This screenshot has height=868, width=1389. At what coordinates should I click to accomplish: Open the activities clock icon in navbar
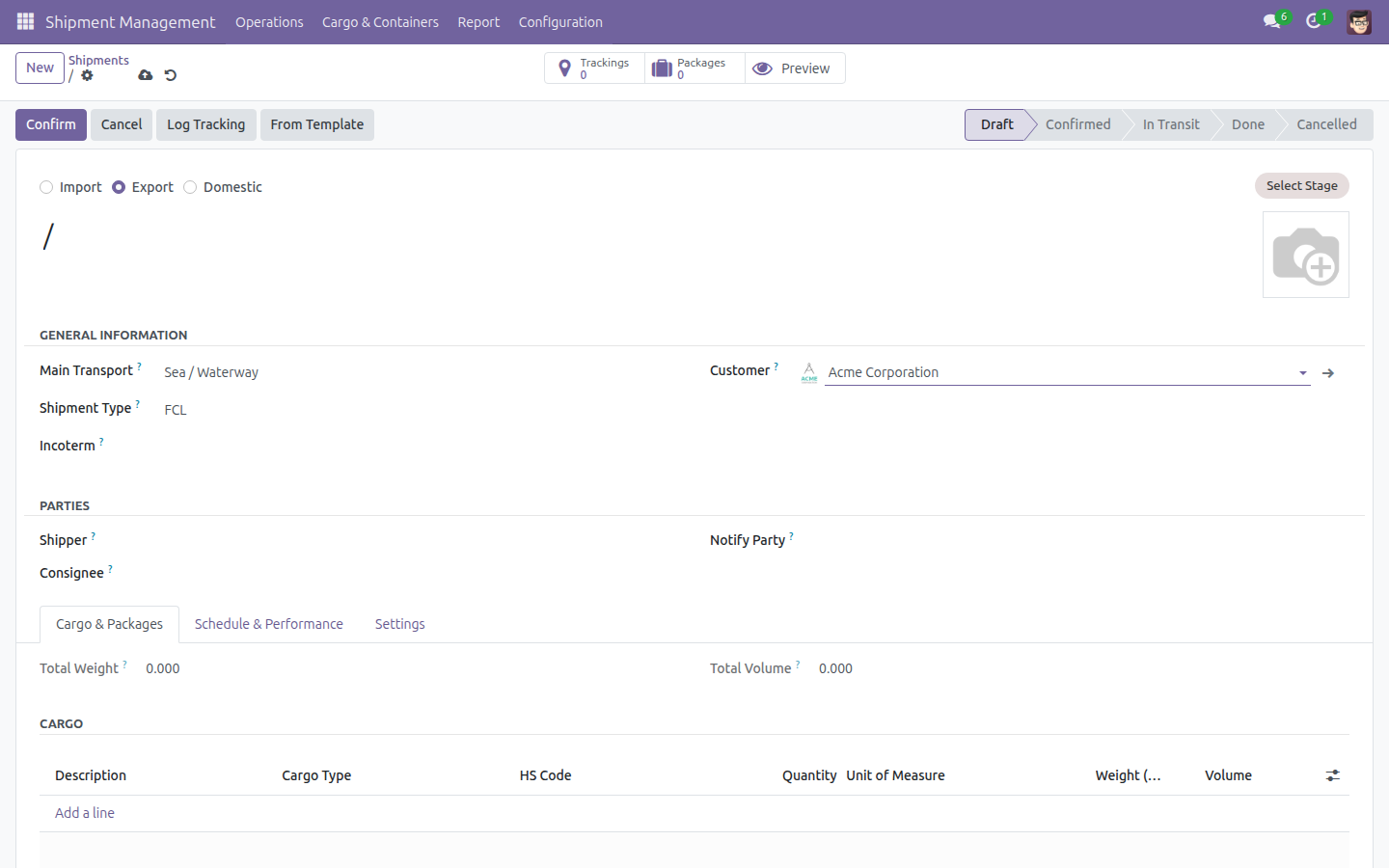pos(1314,21)
